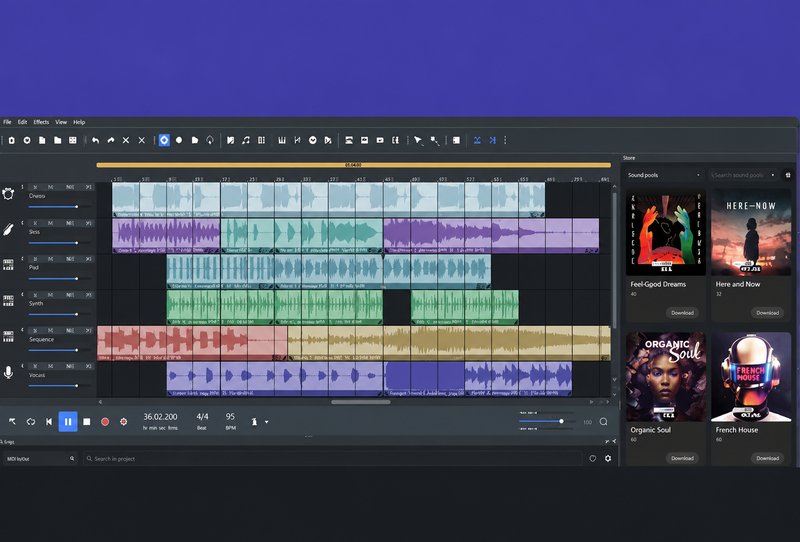Download the French House sound pool
800x542 pixels.
coord(767,458)
